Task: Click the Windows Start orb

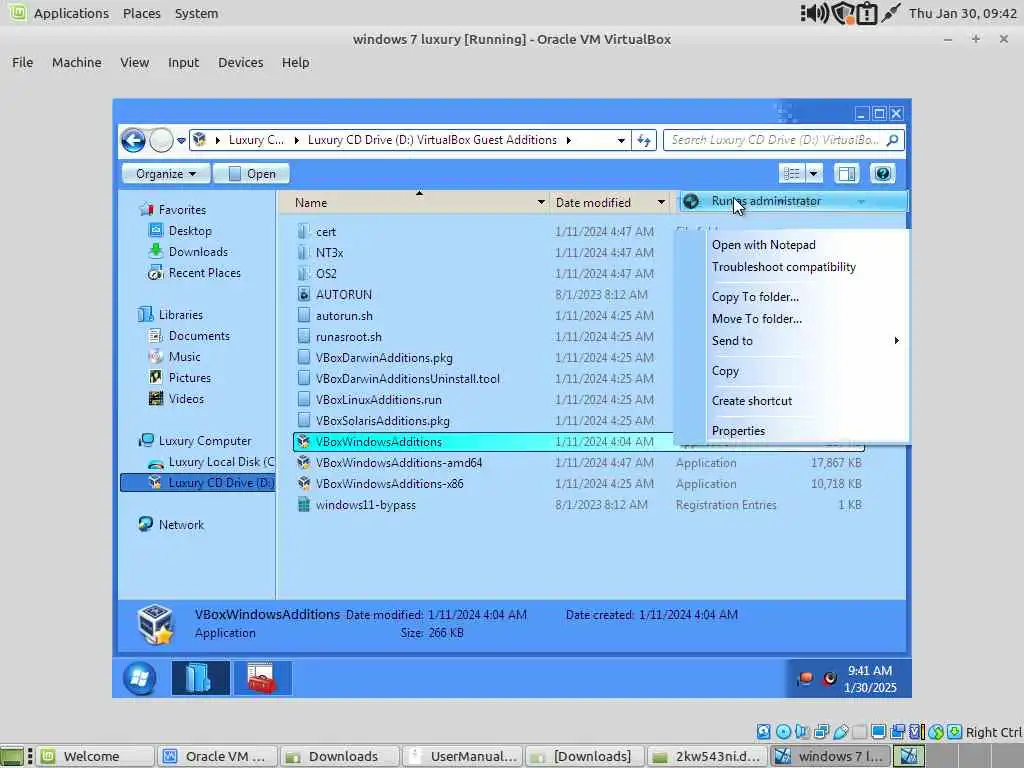Action: click(140, 678)
